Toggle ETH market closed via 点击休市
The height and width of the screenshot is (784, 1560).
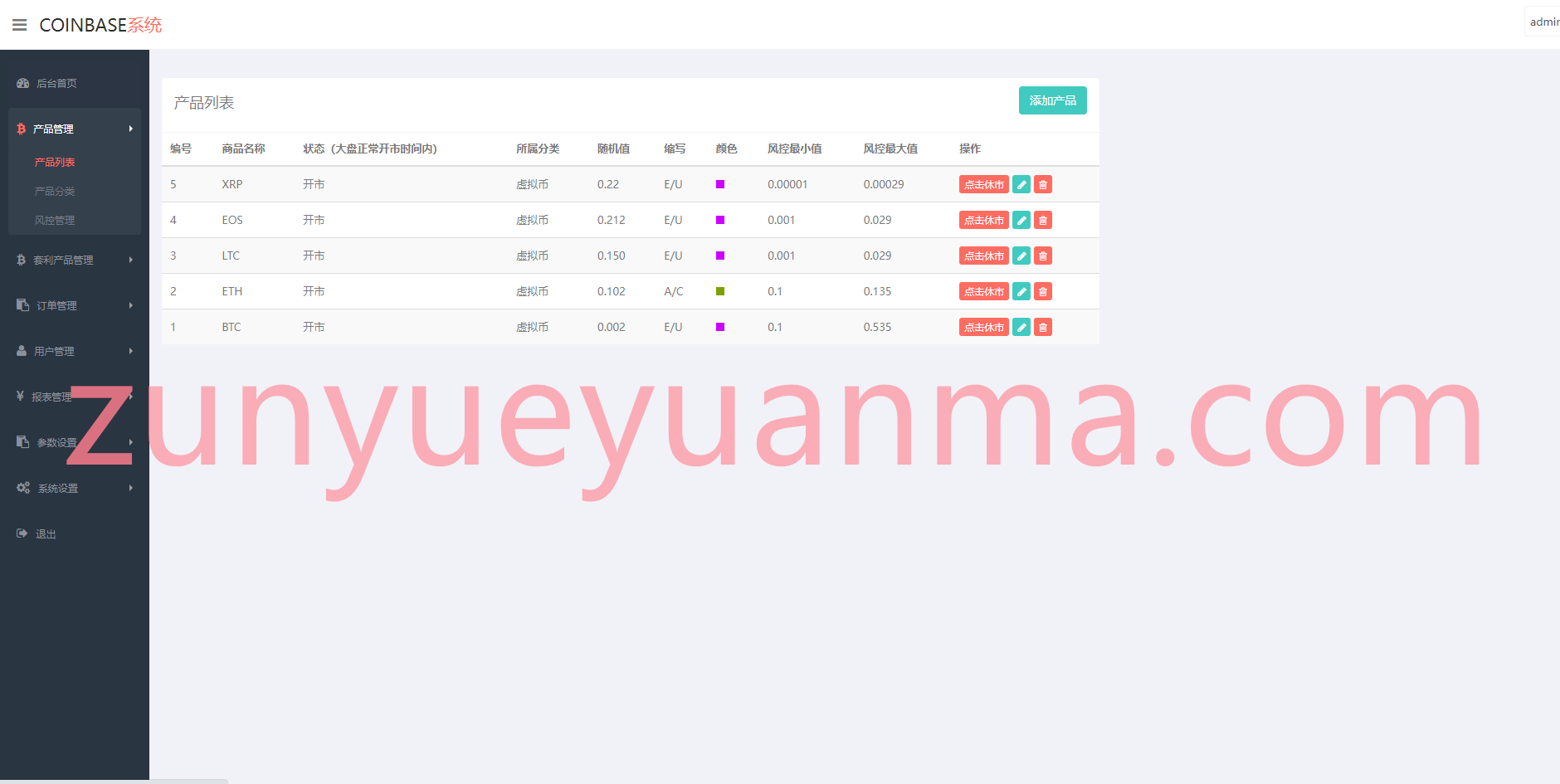click(984, 291)
